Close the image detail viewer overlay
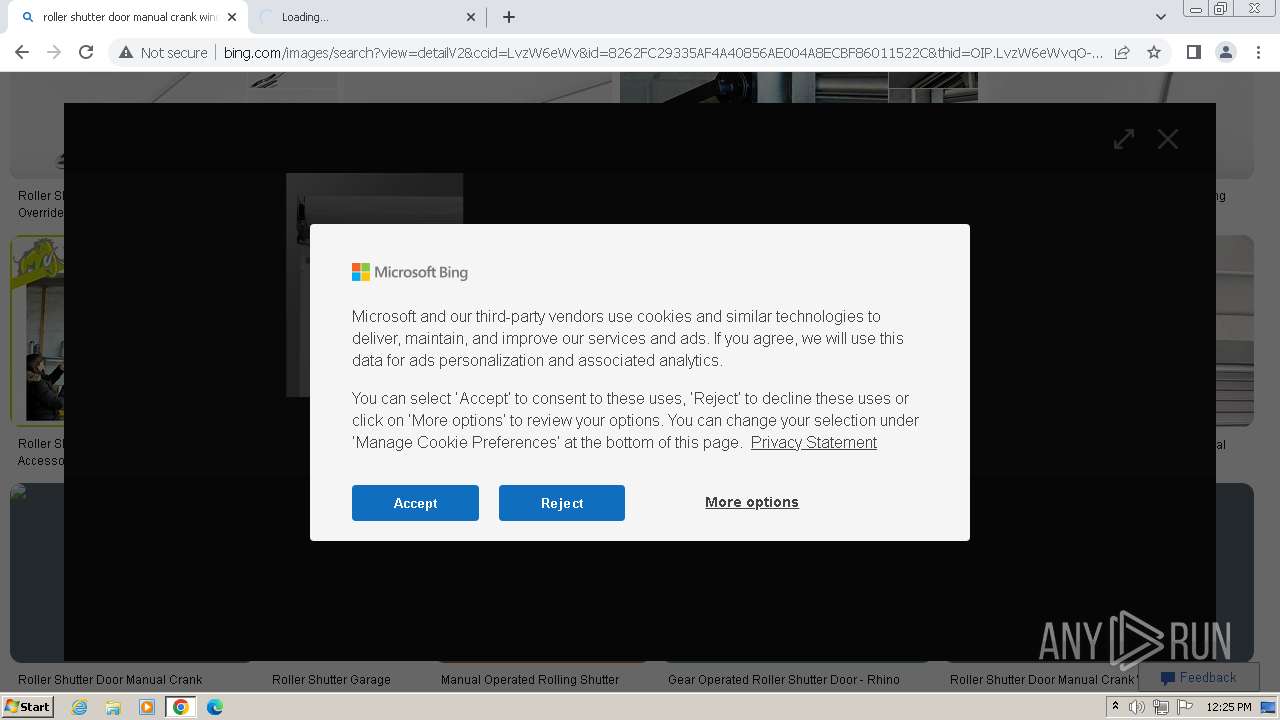This screenshot has height=720, width=1280. click(x=1168, y=139)
